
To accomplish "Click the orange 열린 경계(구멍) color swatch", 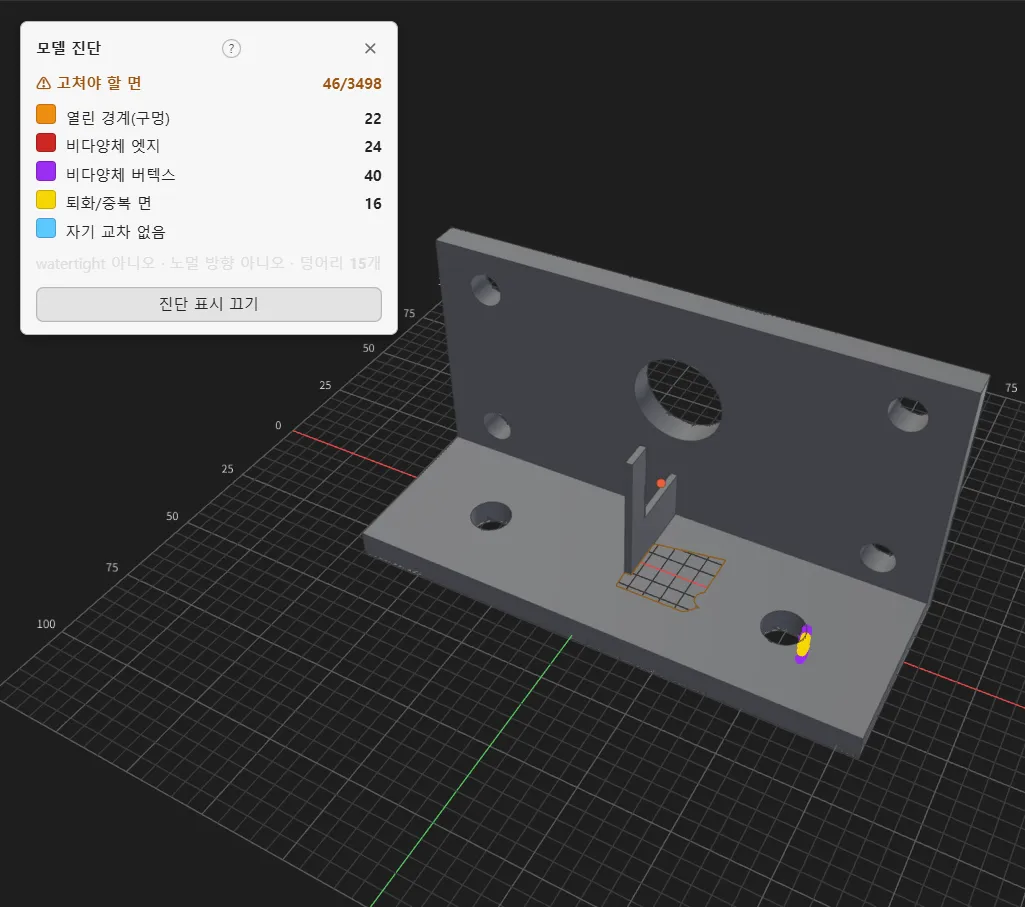I will (x=46, y=114).
